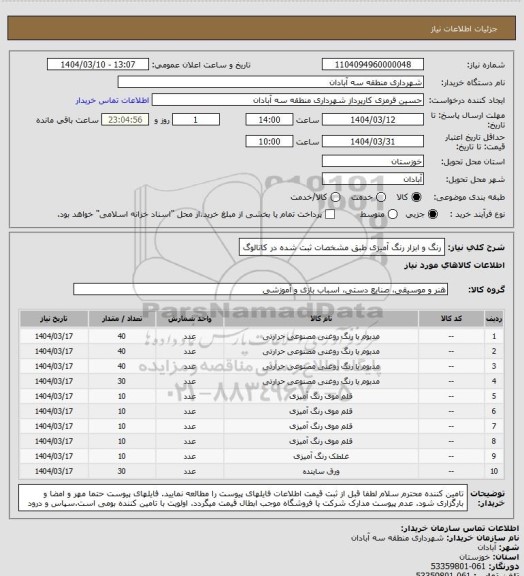The image size is (524, 576).
Task: Click the اطلاعات تماس سازمان خریدار heading
Action: 460,529
